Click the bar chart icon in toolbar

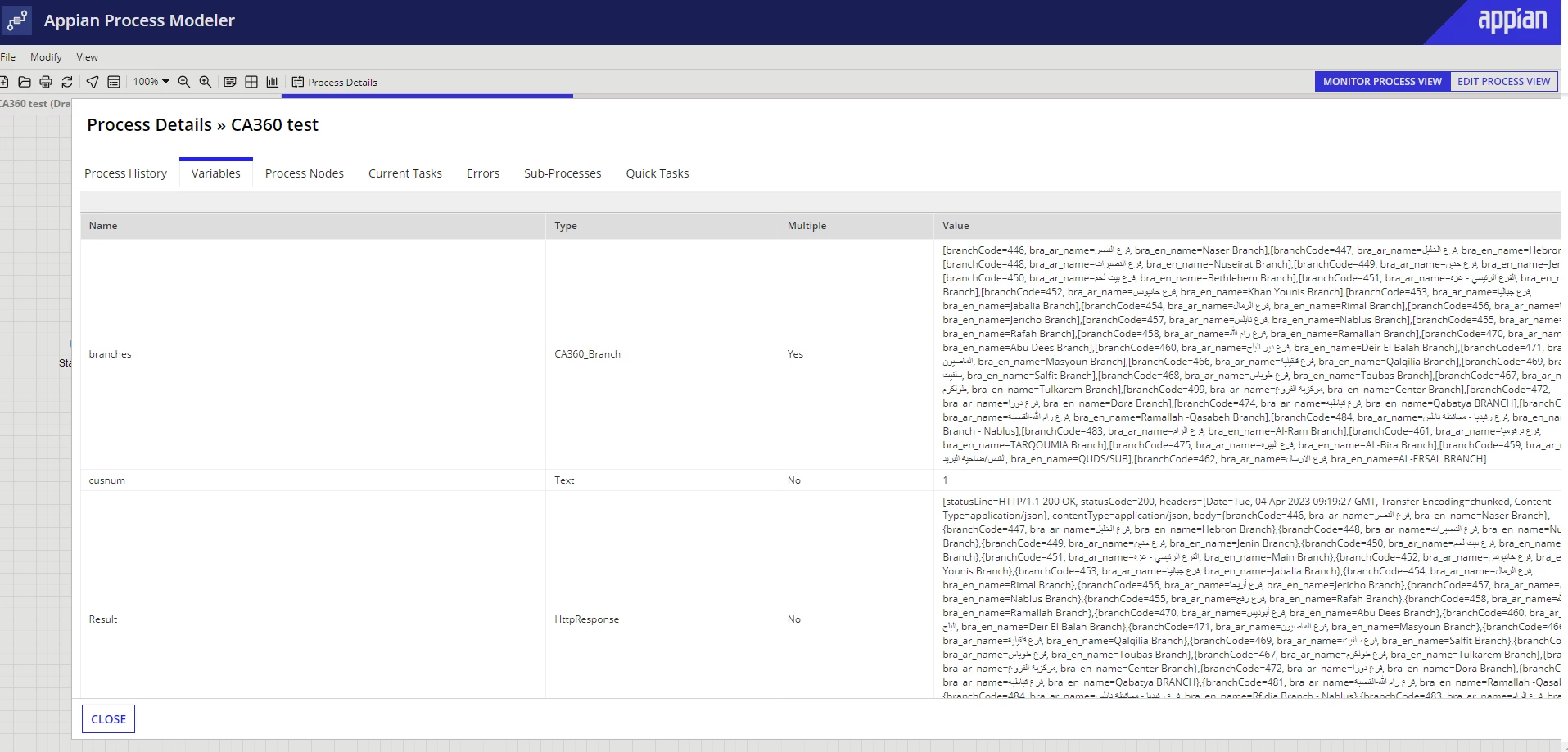(x=273, y=82)
